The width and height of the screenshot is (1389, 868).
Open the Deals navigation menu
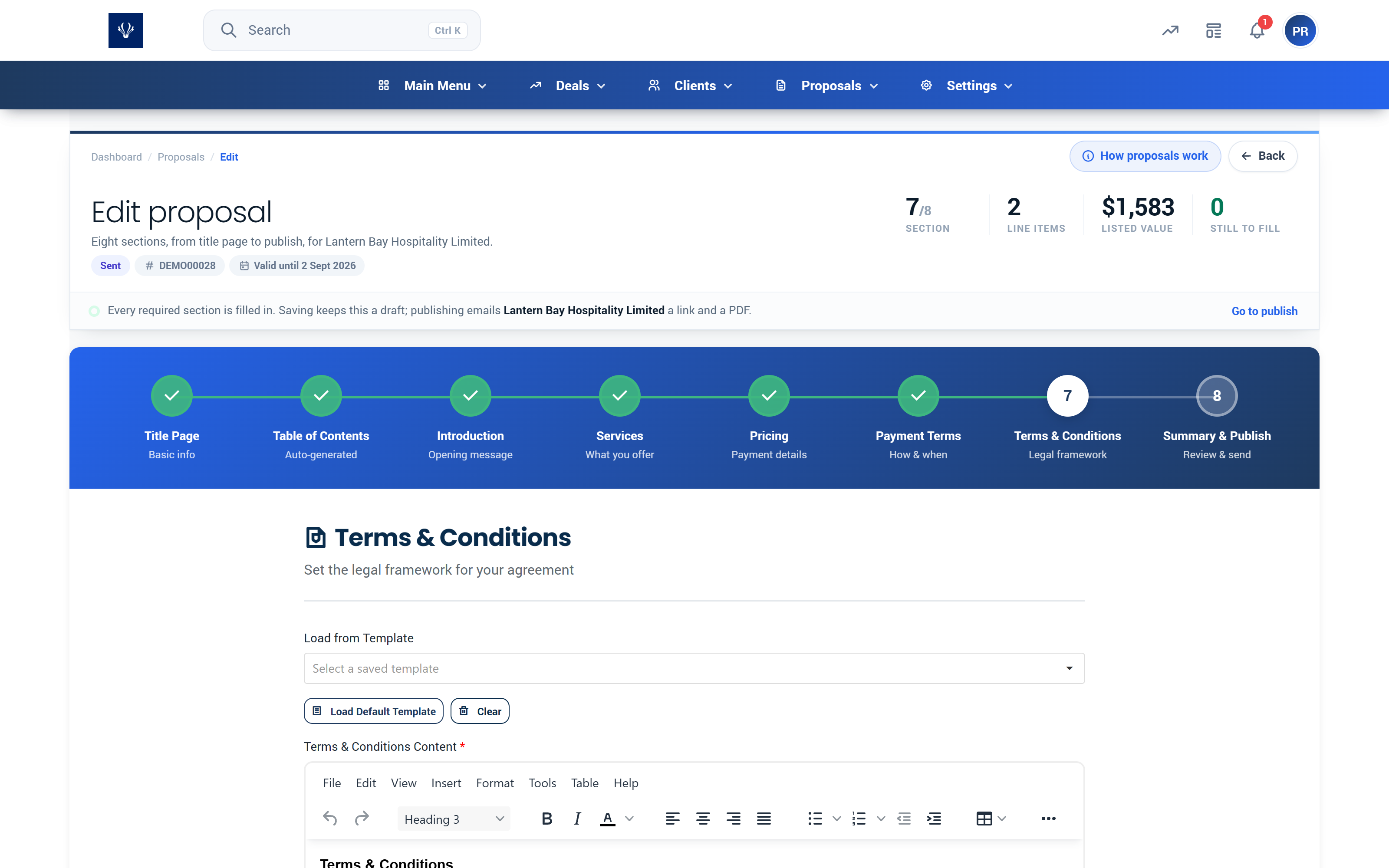pyautogui.click(x=568, y=85)
